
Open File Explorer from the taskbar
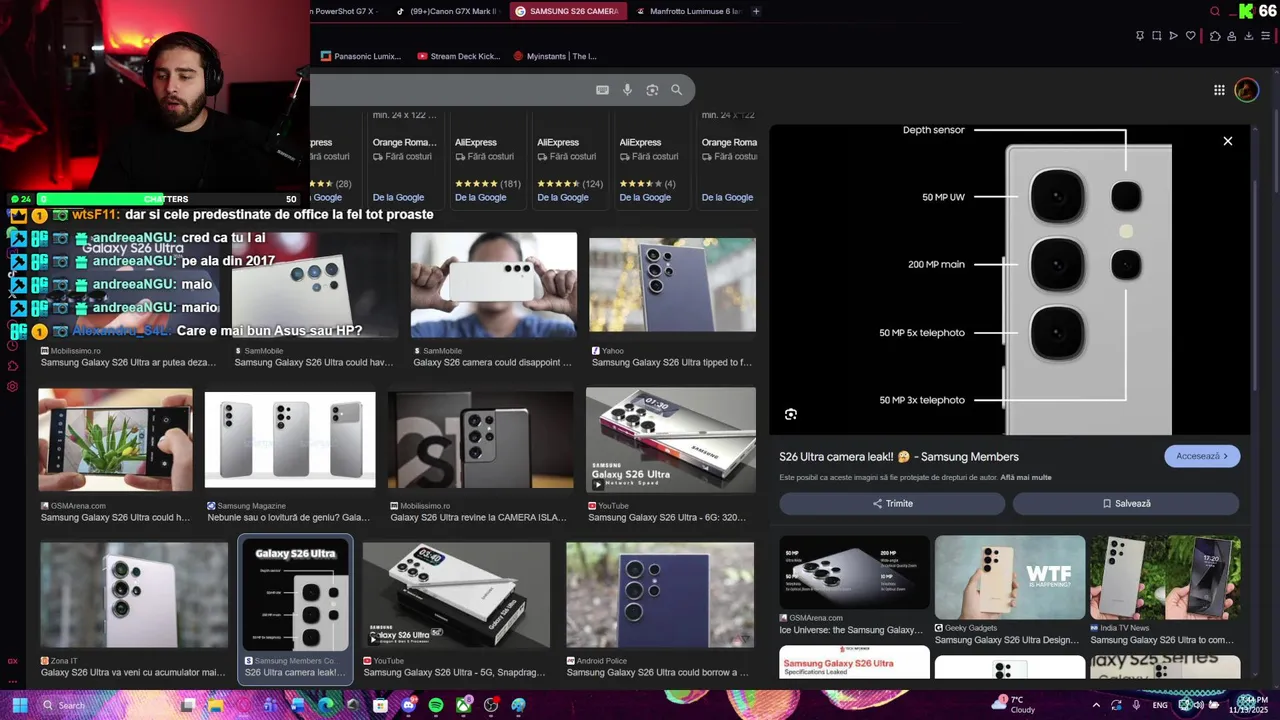(x=215, y=705)
